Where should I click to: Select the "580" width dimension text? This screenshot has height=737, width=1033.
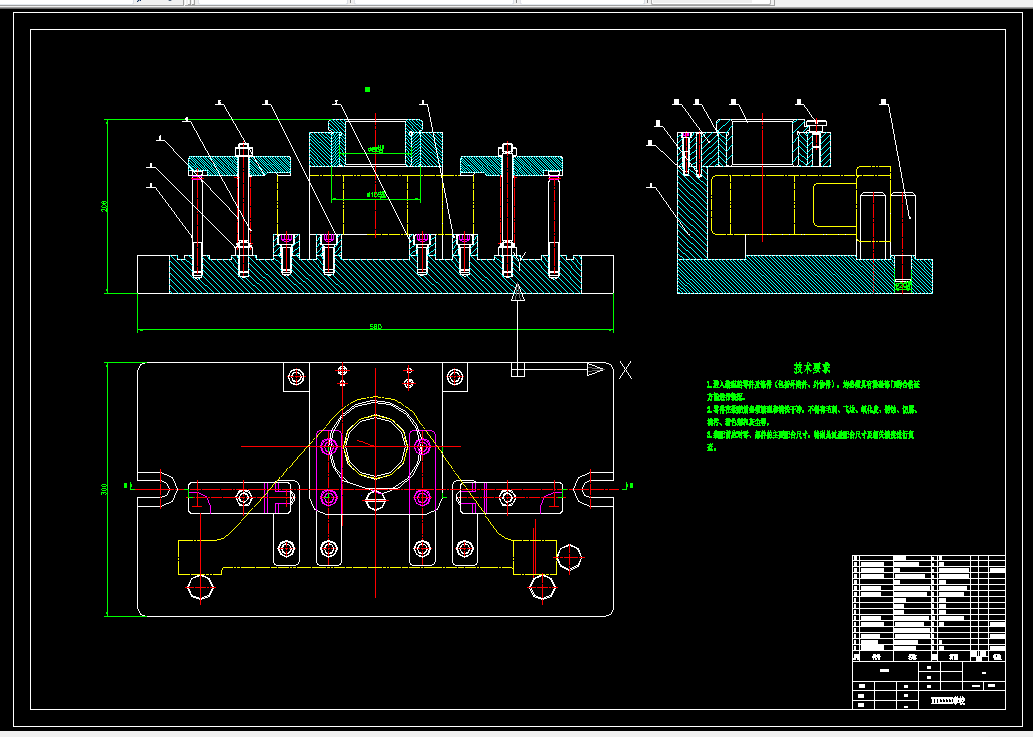point(376,327)
